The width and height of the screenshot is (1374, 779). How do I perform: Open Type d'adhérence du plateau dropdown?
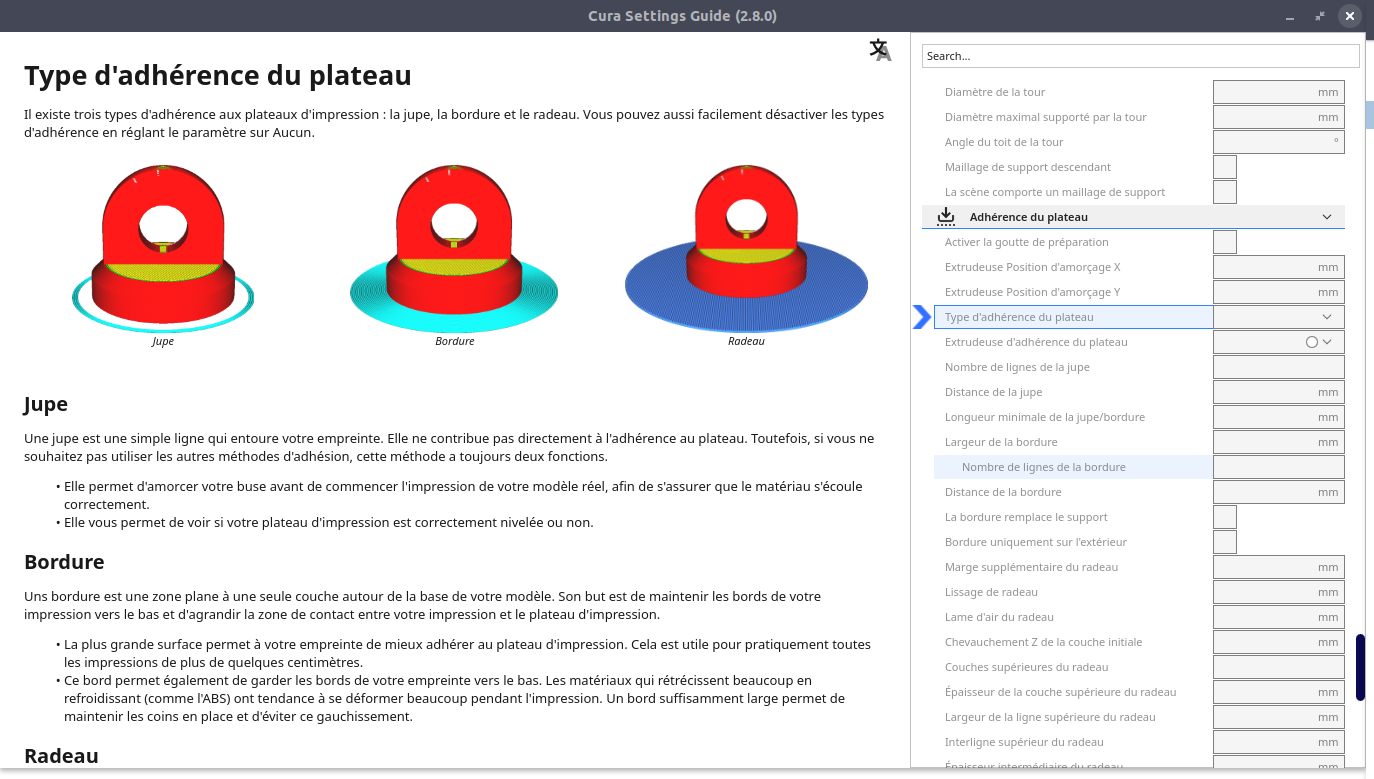point(1279,317)
